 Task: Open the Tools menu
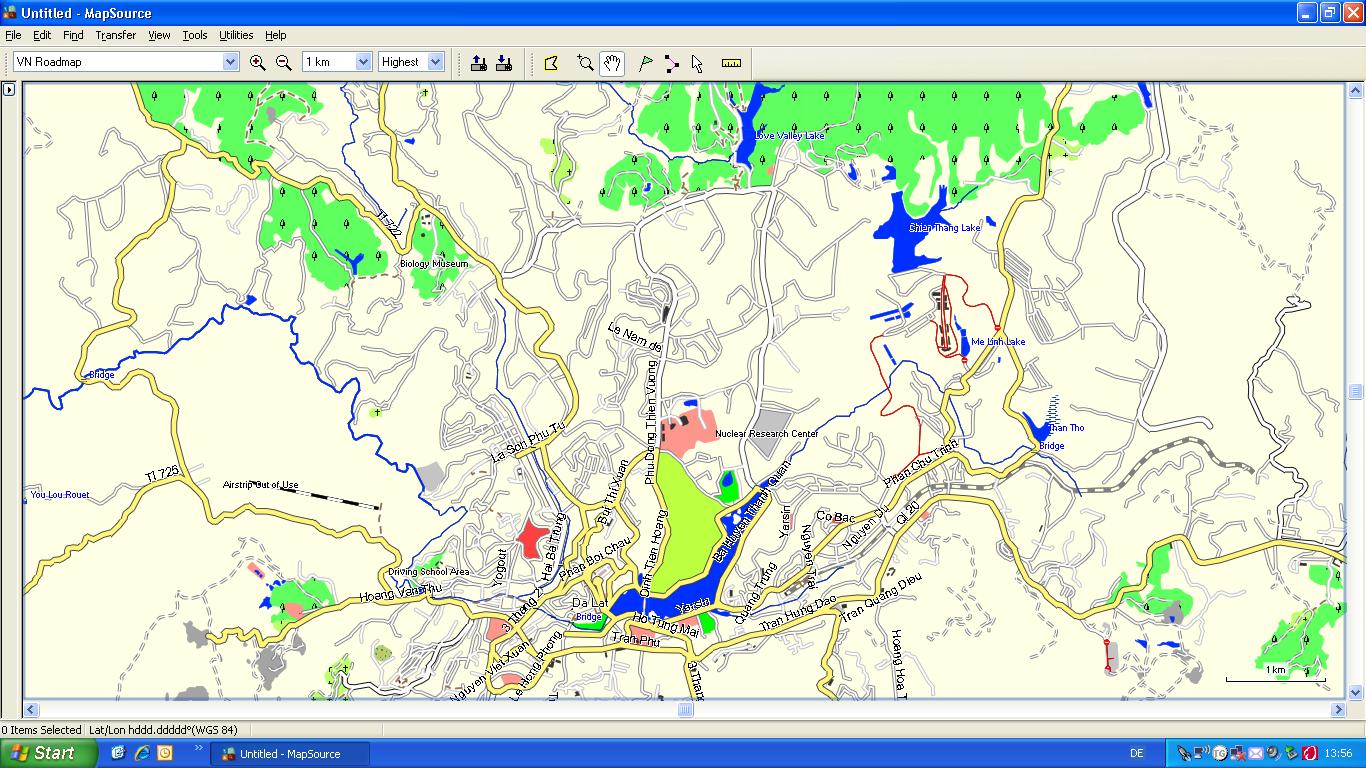point(195,35)
